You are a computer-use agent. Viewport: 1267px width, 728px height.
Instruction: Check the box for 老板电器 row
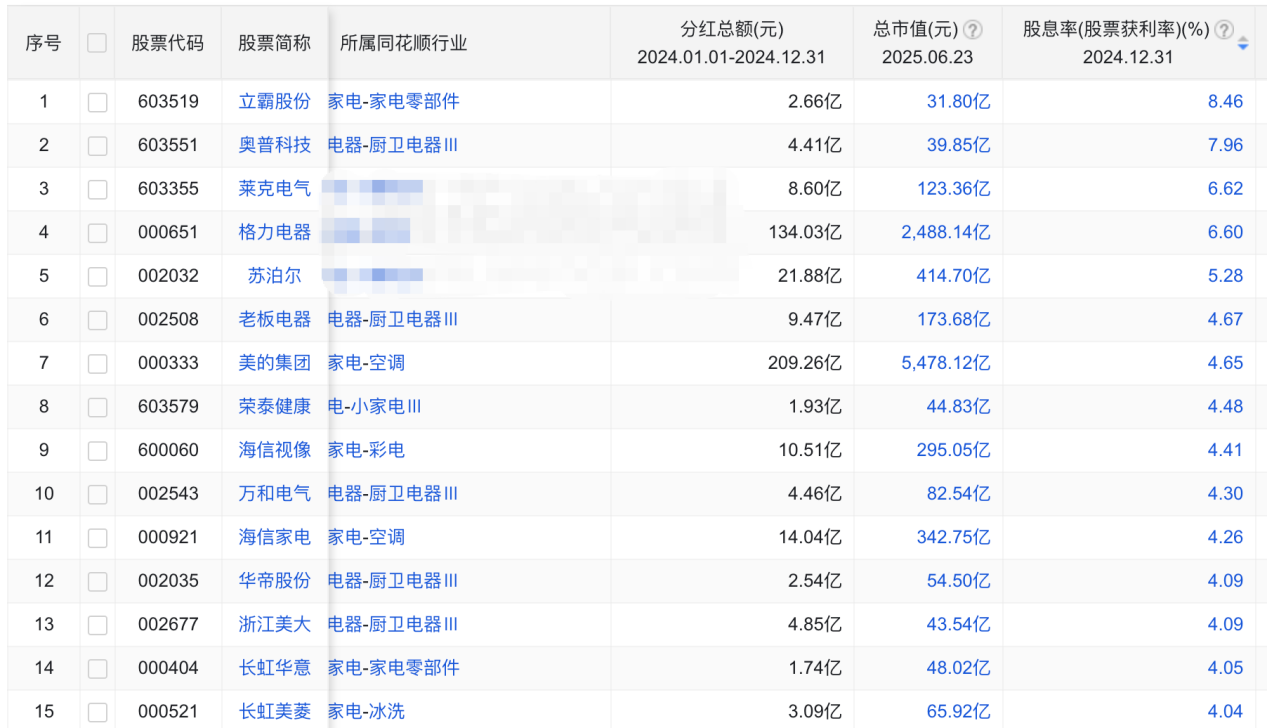[x=97, y=320]
